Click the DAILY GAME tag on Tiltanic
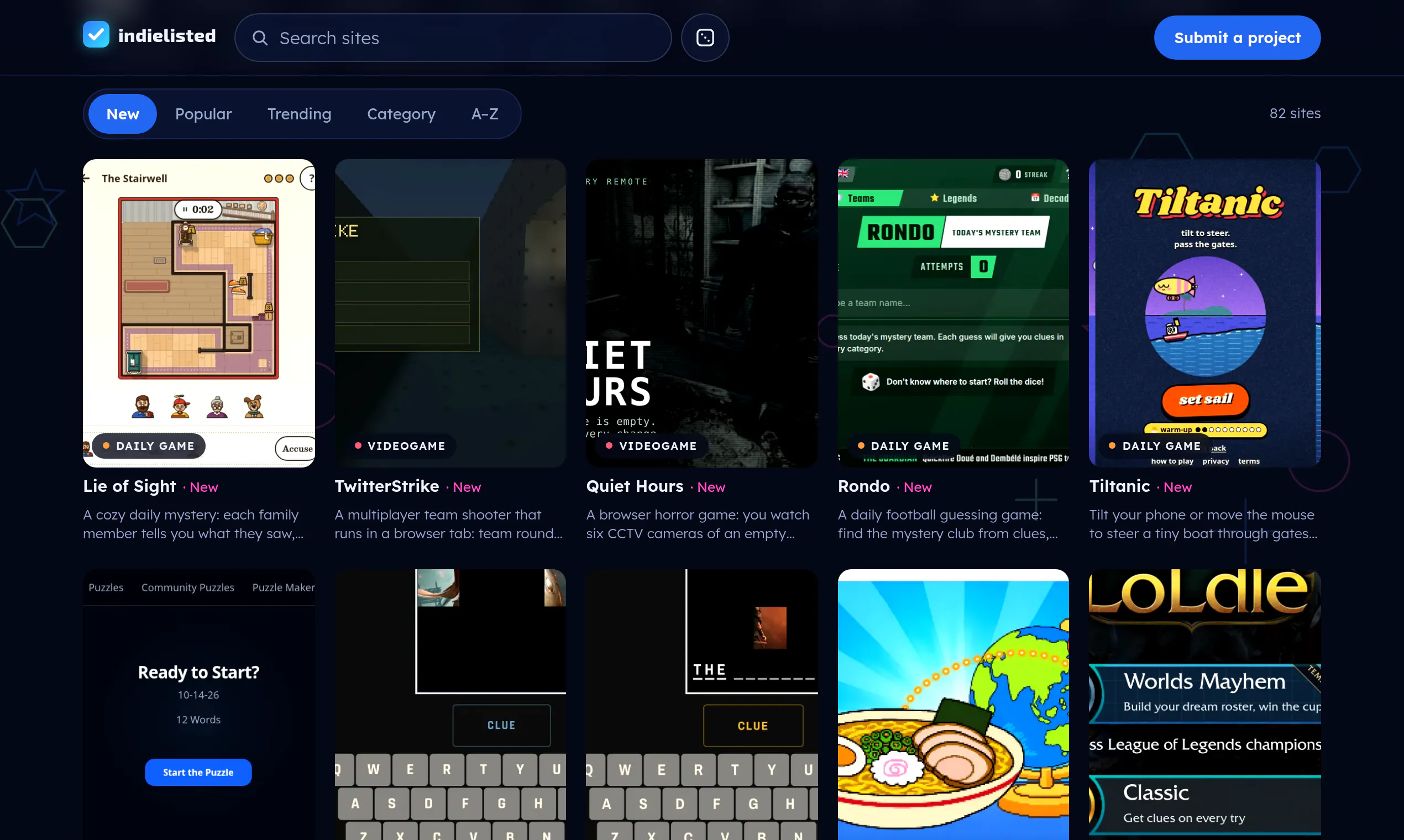The image size is (1404, 840). (1154, 446)
